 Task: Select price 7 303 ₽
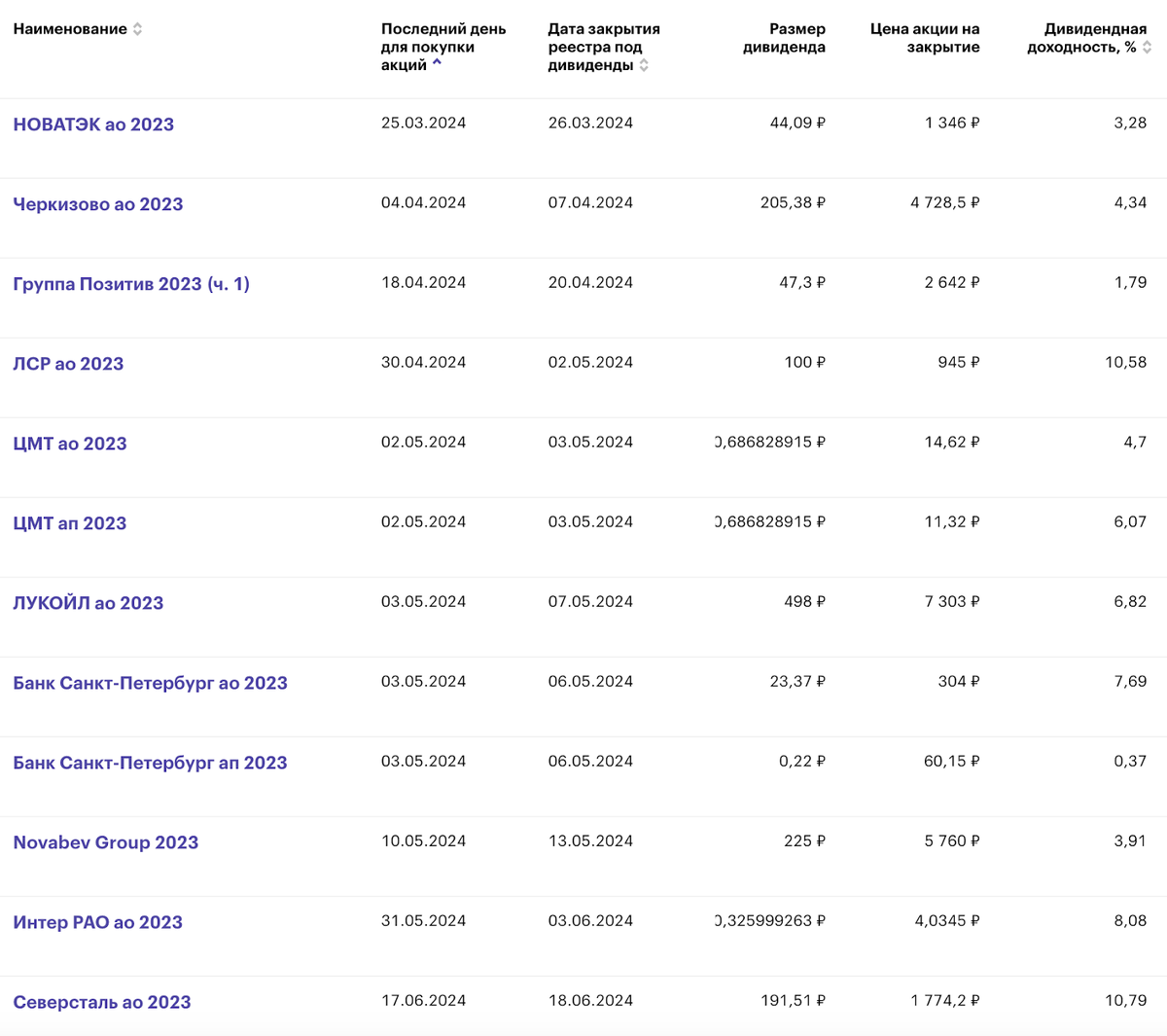952,601
